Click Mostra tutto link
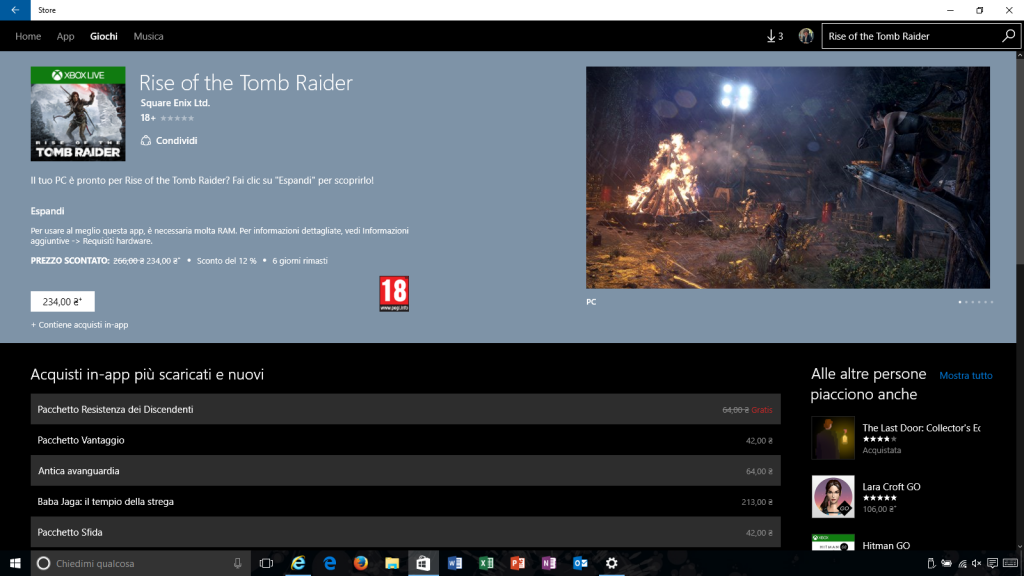1024x576 pixels. coord(966,376)
